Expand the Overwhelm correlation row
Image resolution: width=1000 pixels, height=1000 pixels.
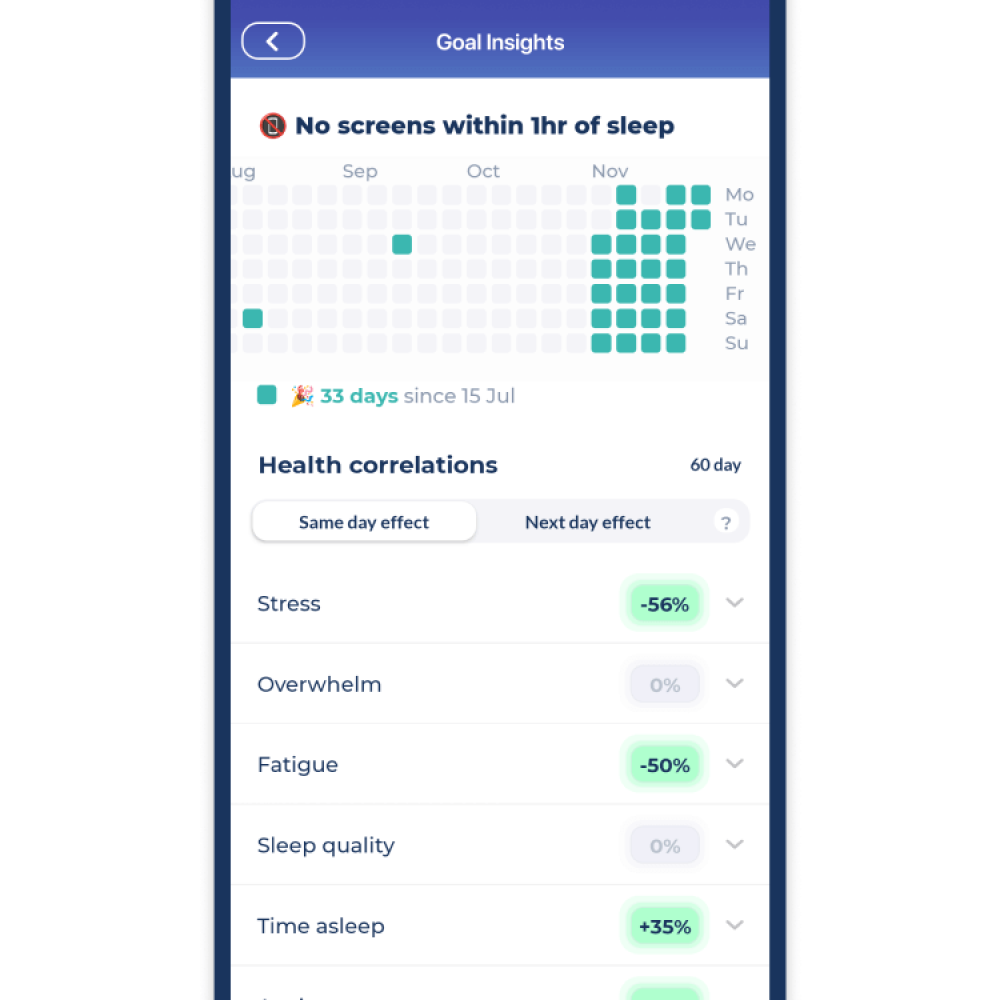pyautogui.click(x=735, y=684)
